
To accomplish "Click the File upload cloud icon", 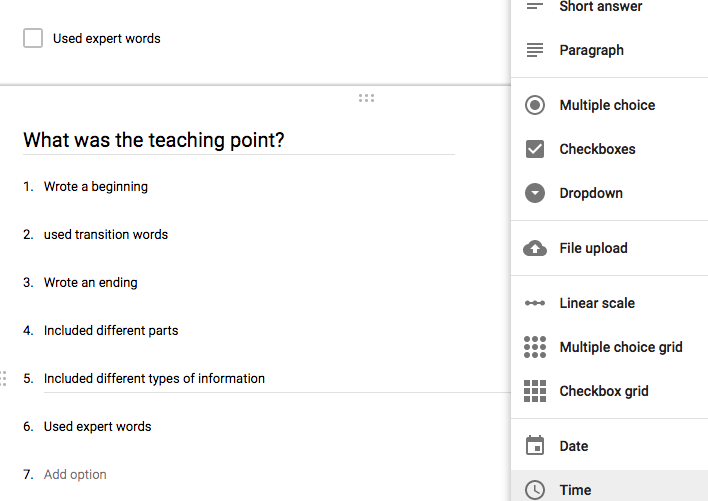I will point(535,248).
